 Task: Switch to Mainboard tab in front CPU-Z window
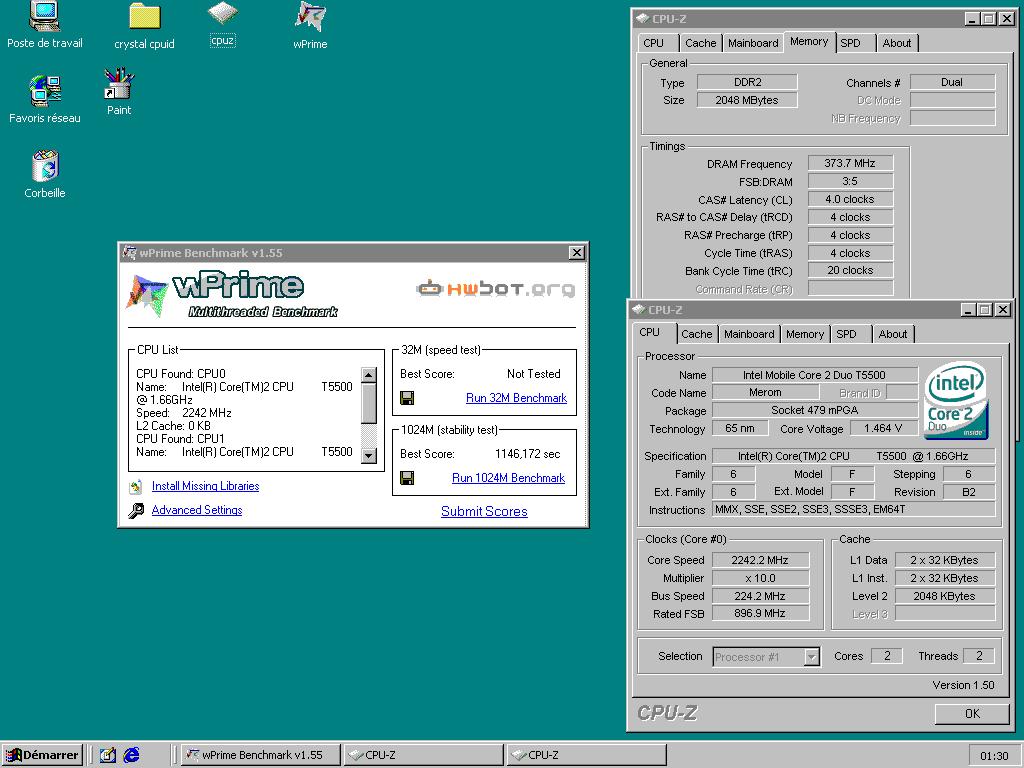[x=749, y=334]
